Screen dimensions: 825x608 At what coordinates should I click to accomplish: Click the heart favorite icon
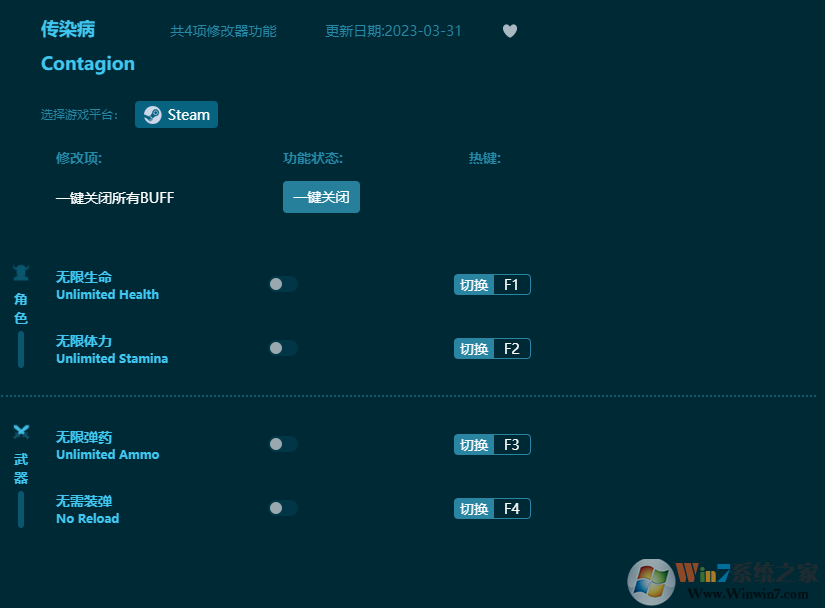[x=510, y=31]
